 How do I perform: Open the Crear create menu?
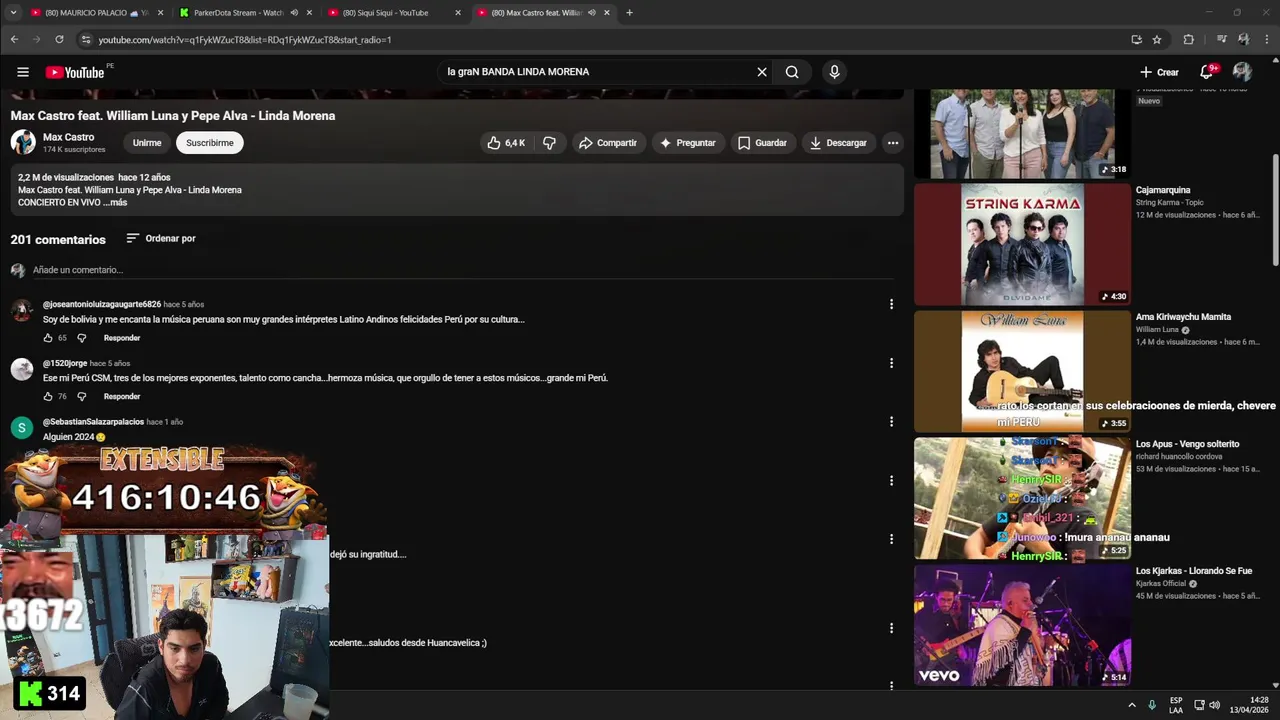[1160, 72]
